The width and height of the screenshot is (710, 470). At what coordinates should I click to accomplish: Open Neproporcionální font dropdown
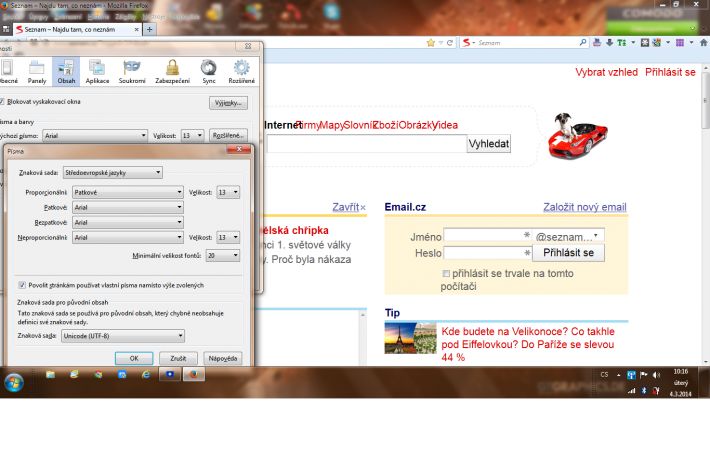(128, 237)
